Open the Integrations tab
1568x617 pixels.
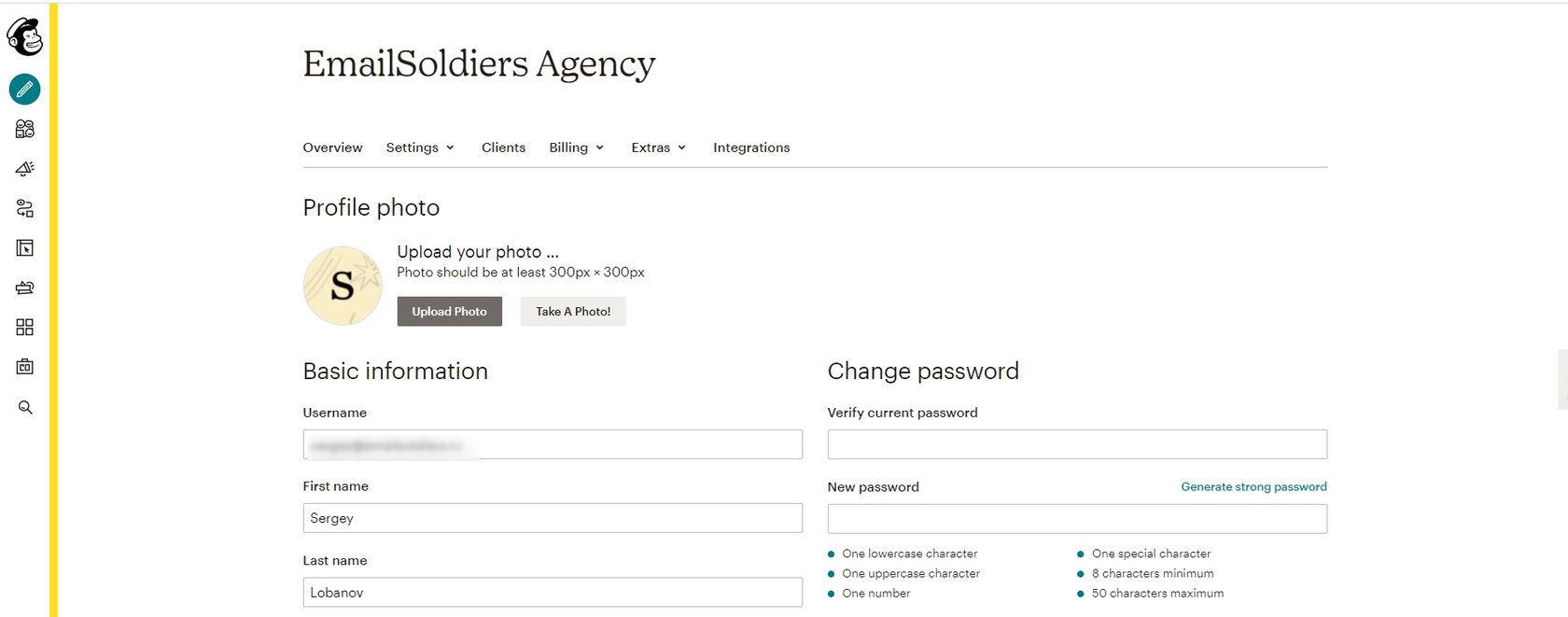point(751,147)
